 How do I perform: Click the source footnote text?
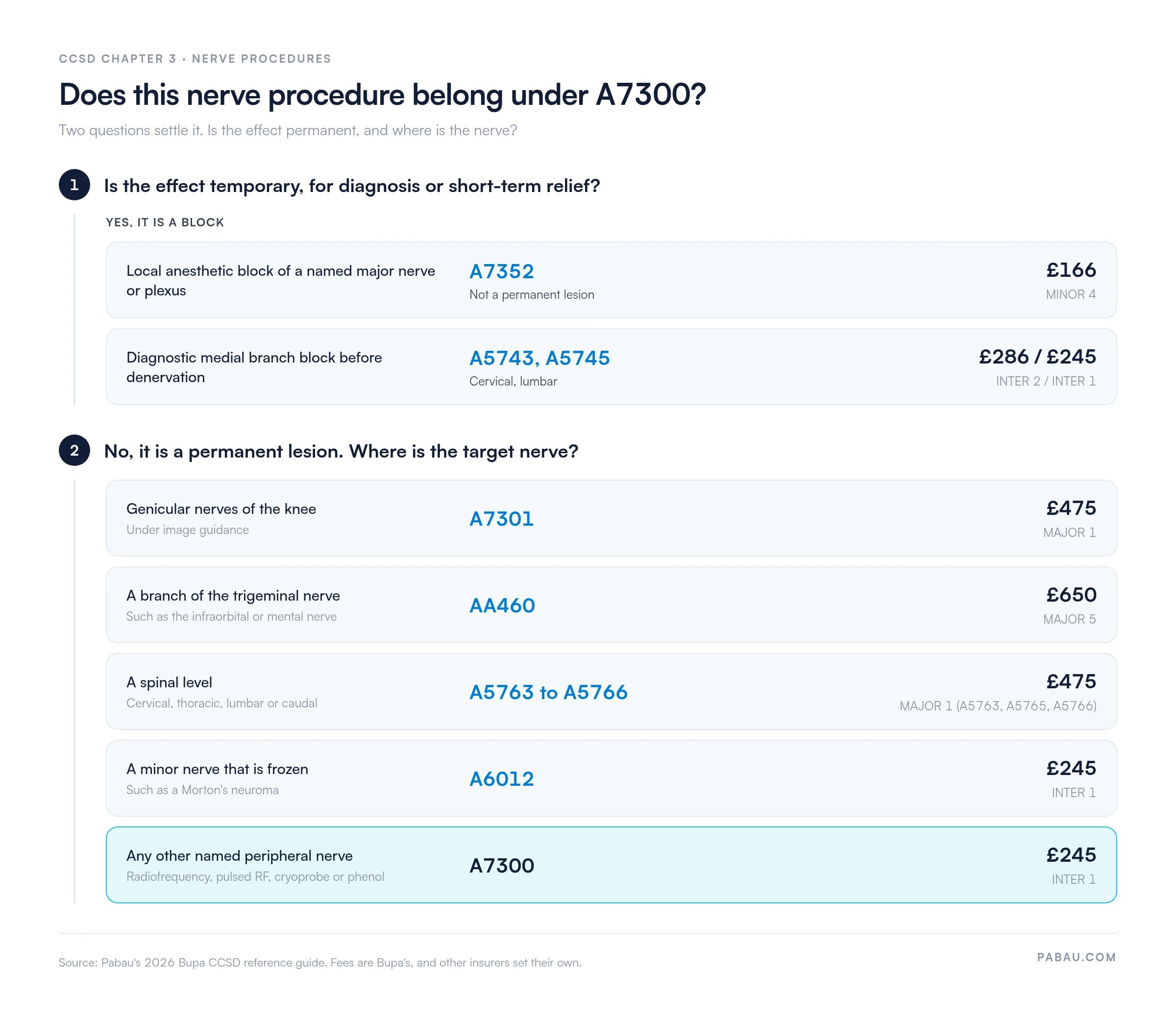(320, 963)
